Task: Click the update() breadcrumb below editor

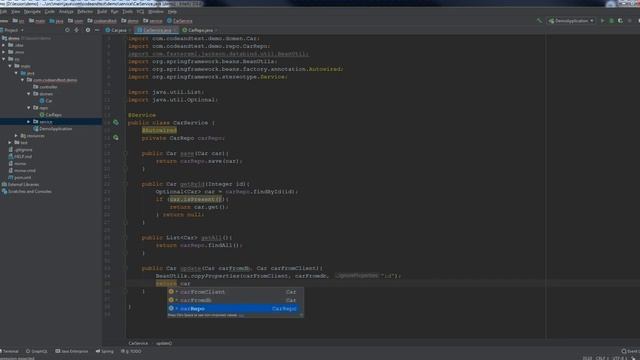Action: 164,343
